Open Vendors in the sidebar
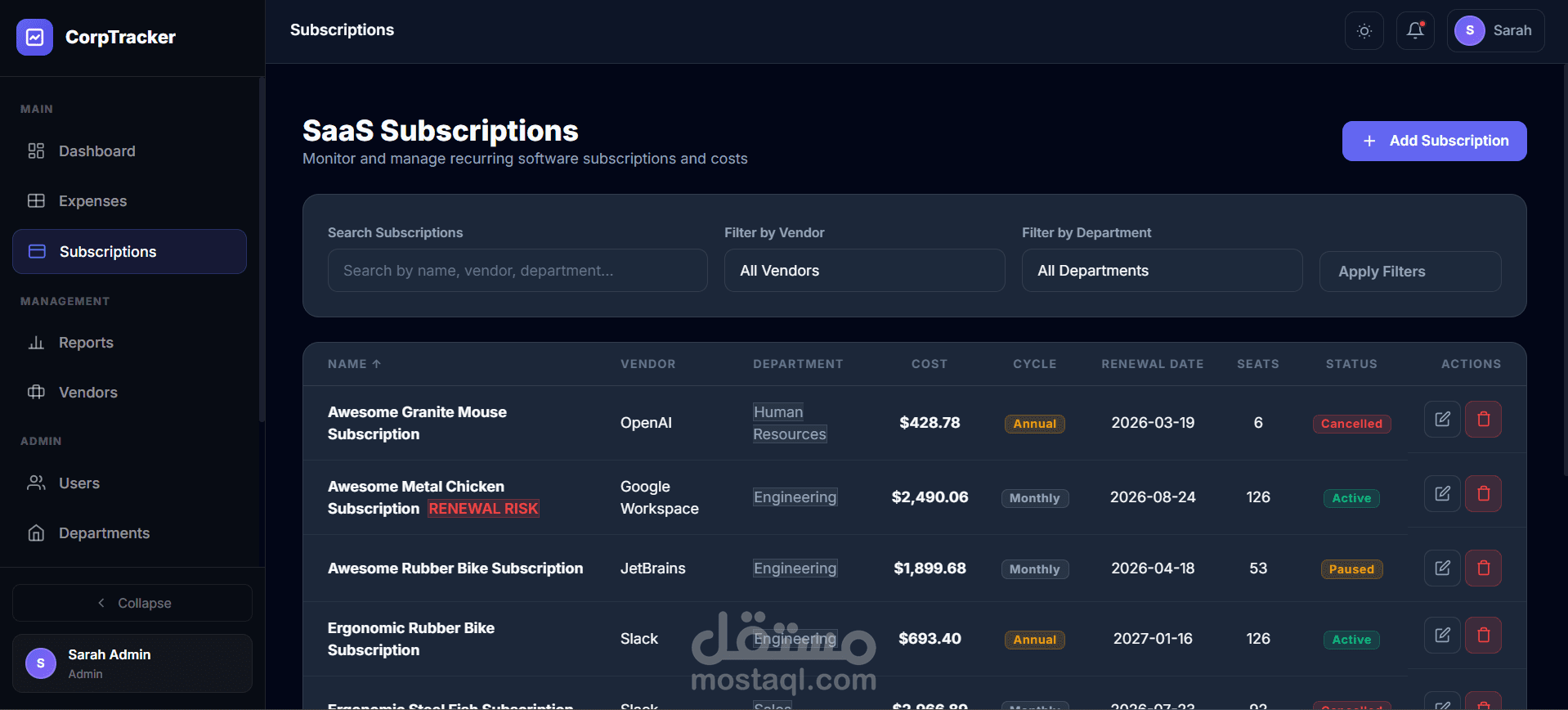This screenshot has width=1568, height=710. pyautogui.click(x=129, y=393)
